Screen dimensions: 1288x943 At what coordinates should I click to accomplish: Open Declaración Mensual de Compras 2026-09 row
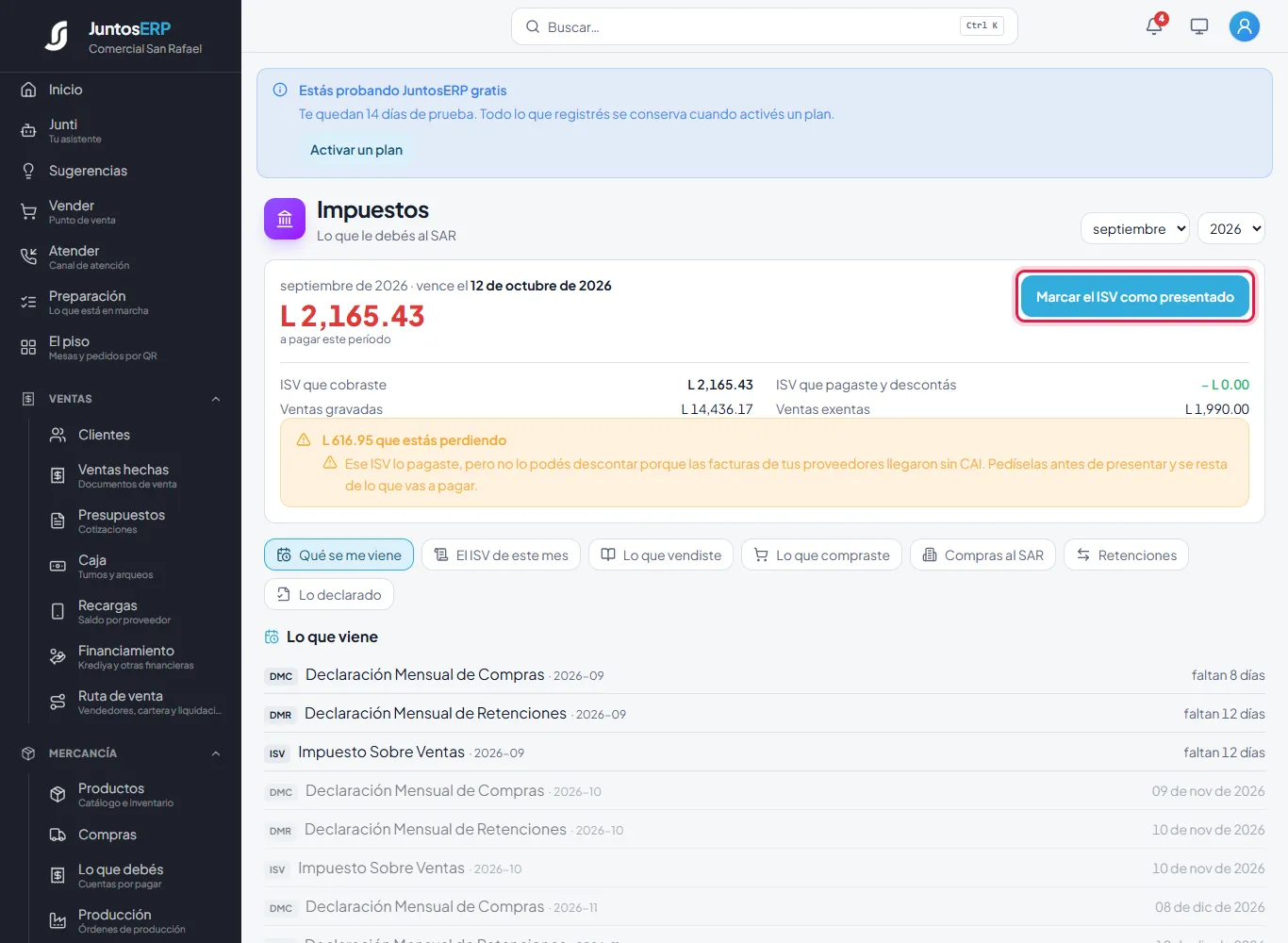[x=765, y=675]
